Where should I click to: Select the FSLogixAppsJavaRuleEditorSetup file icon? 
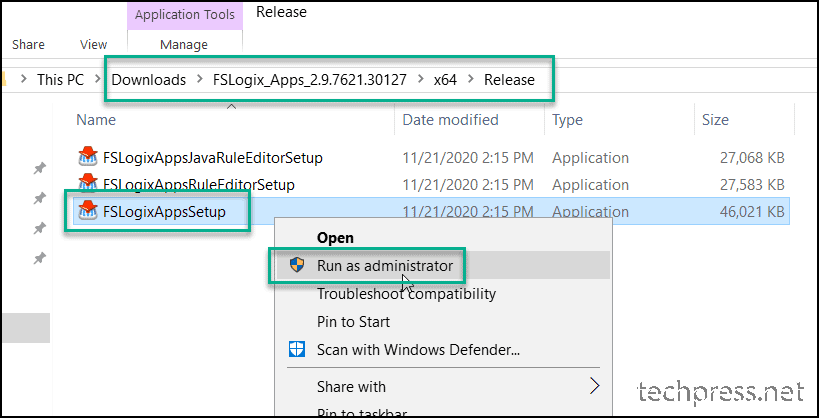point(88,157)
